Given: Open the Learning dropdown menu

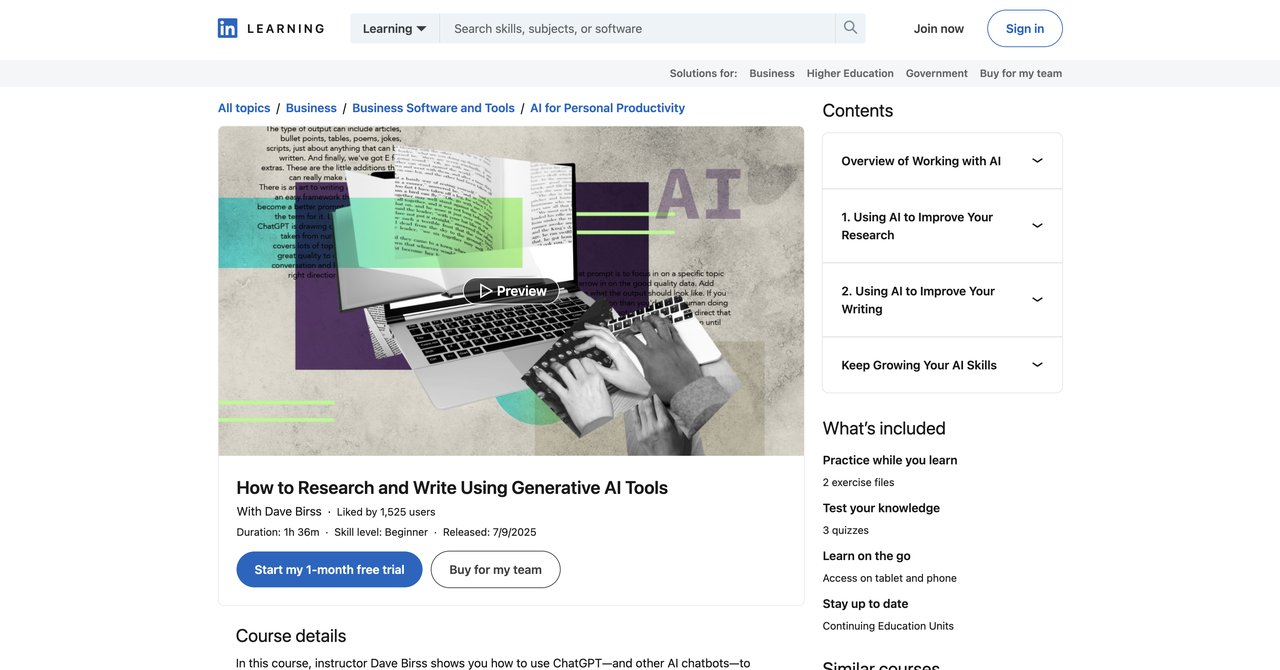Looking at the screenshot, I should [395, 28].
